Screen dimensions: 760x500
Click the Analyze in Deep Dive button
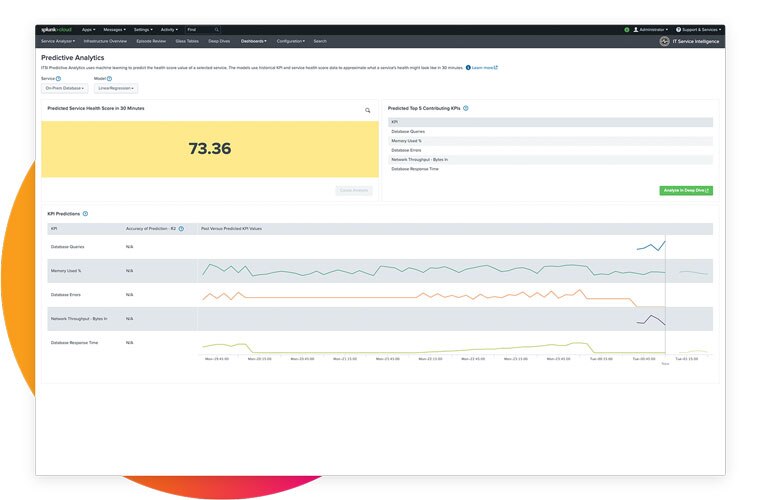coord(686,190)
